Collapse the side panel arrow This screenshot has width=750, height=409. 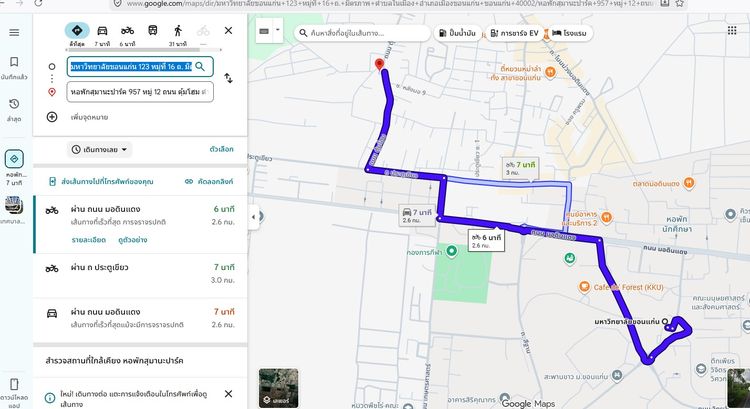pos(254,217)
